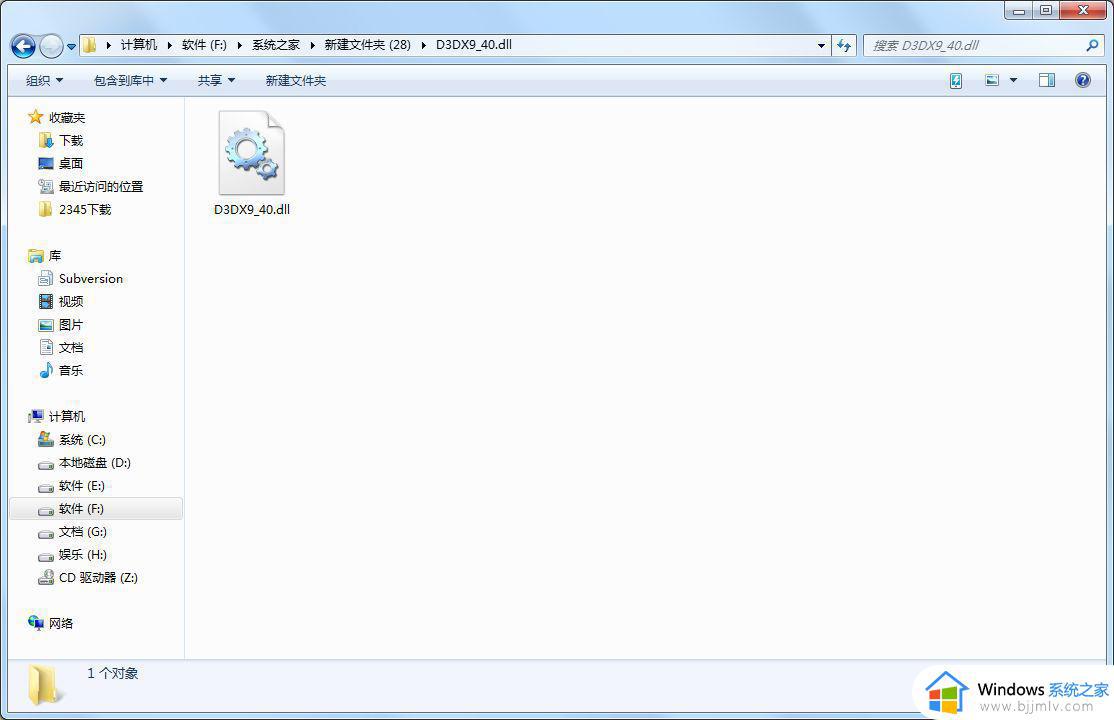This screenshot has width=1114, height=720.
Task: Maximize the Explorer window
Action: coord(1045,10)
